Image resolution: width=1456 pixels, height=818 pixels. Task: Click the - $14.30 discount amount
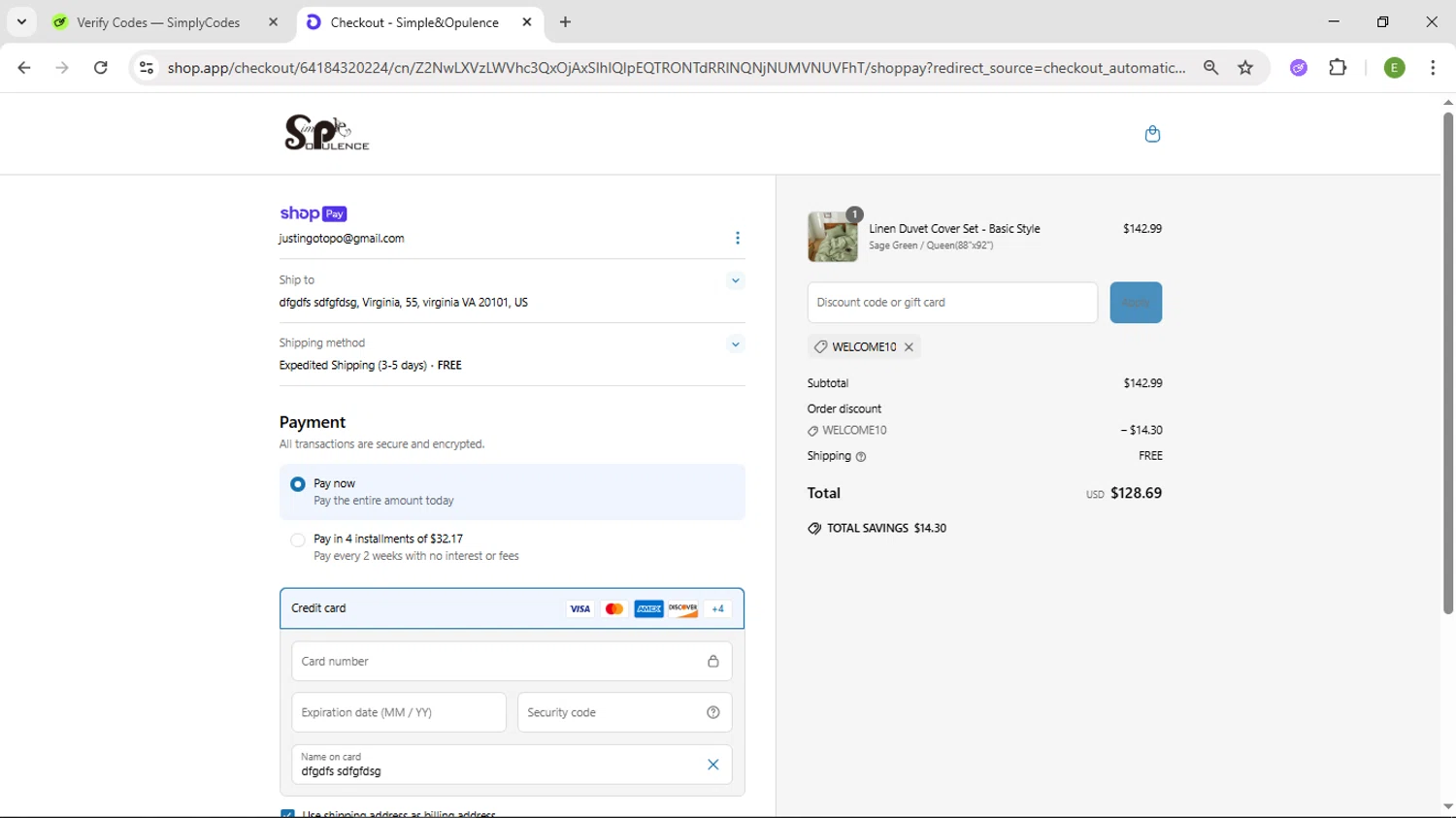click(1142, 430)
